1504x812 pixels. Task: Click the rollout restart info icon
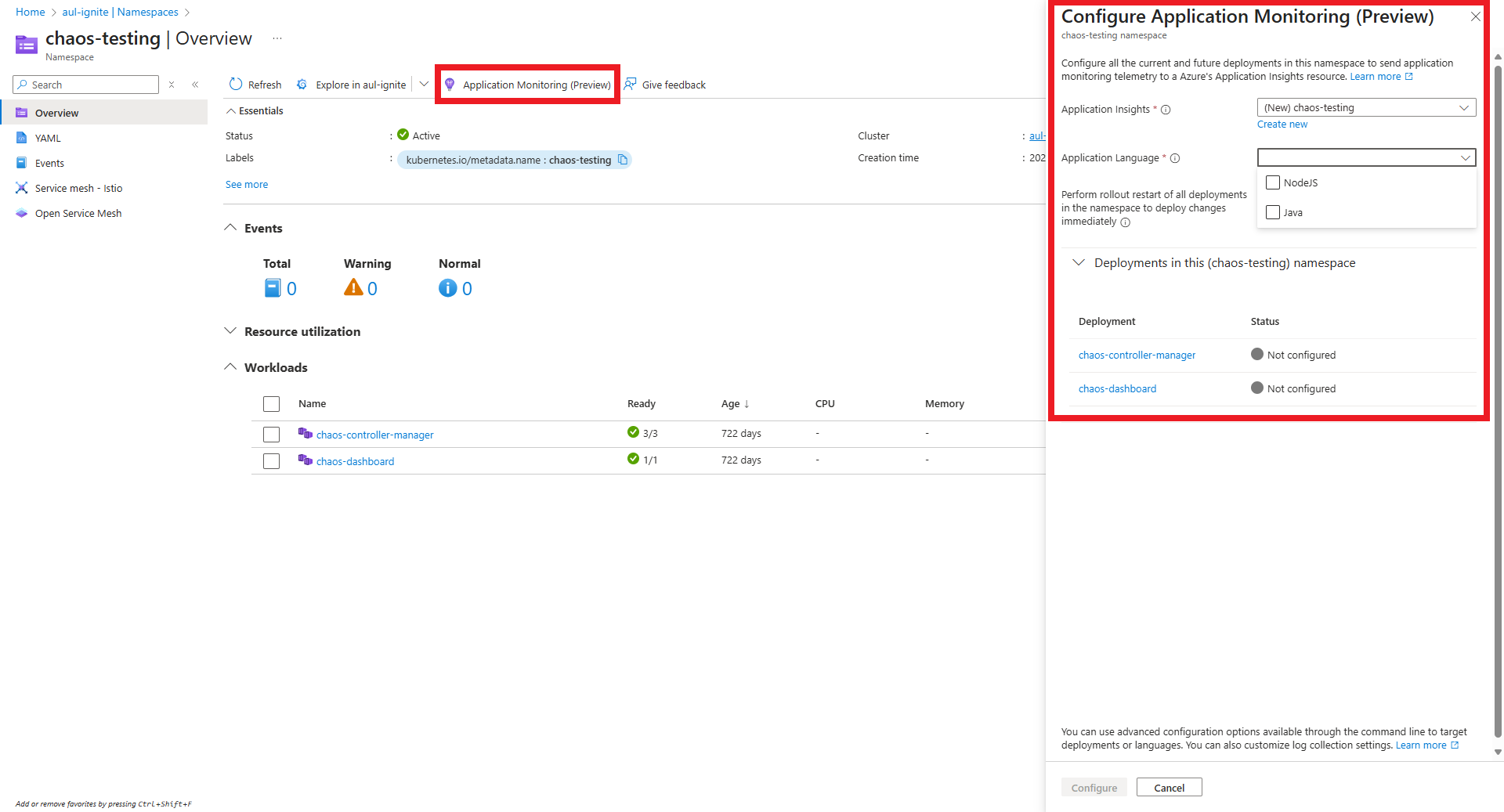pyautogui.click(x=1126, y=222)
